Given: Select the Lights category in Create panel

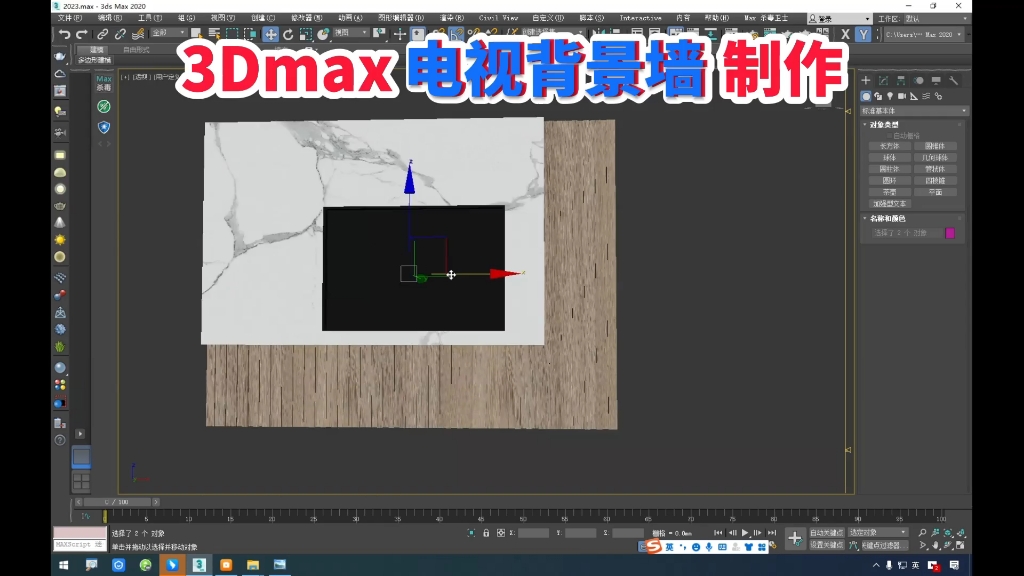Looking at the screenshot, I should pyautogui.click(x=888, y=97).
